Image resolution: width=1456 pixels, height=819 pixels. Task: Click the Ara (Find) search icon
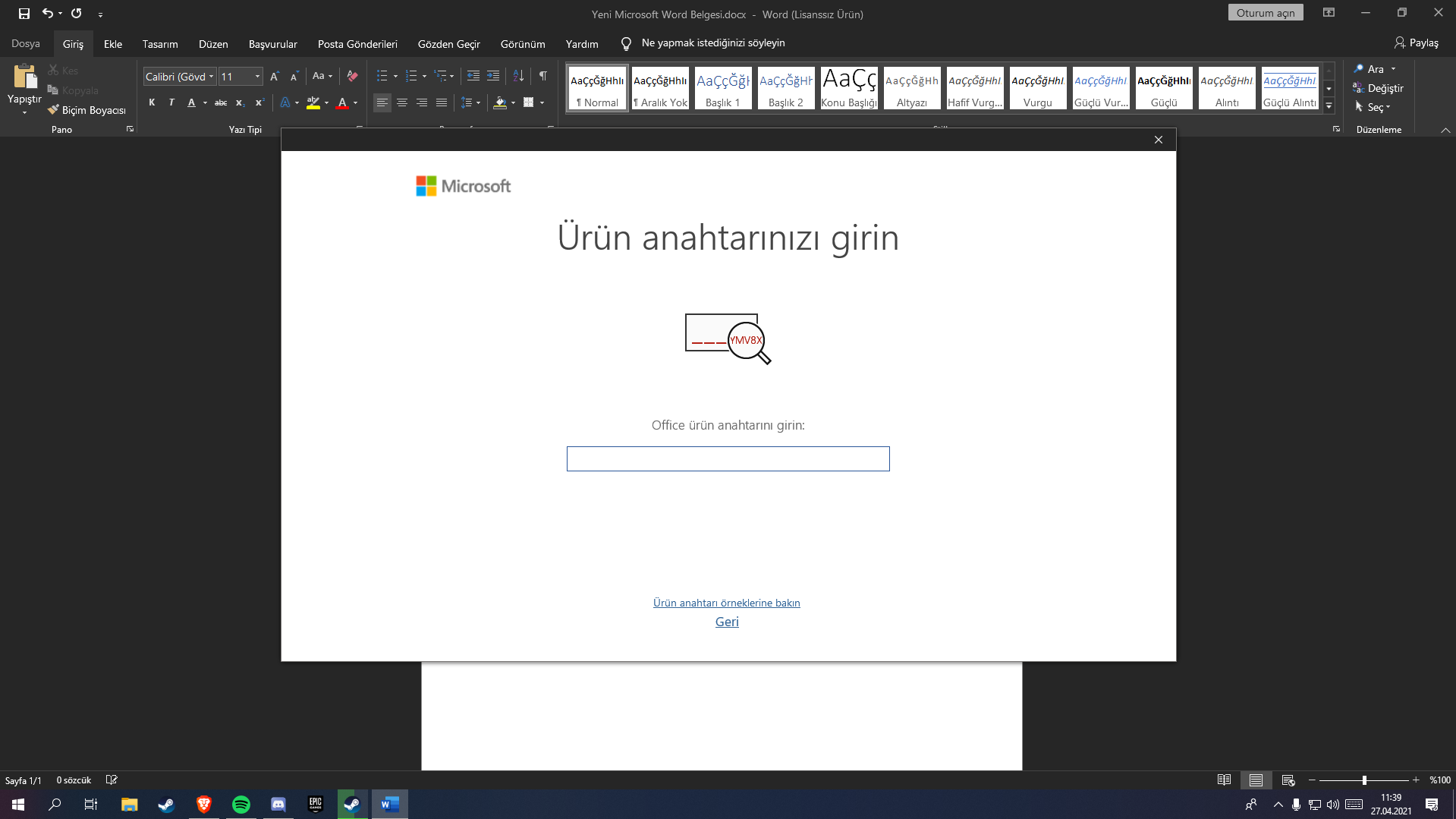tap(1359, 69)
